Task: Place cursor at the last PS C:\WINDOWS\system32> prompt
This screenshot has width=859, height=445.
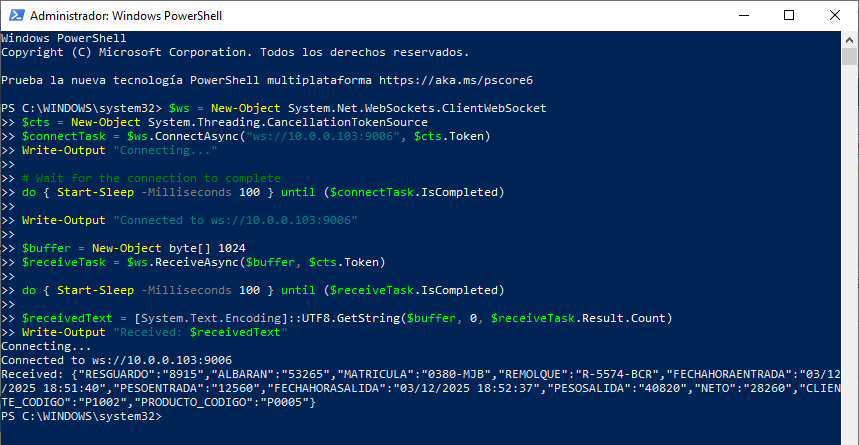Action: pyautogui.click(x=165, y=416)
